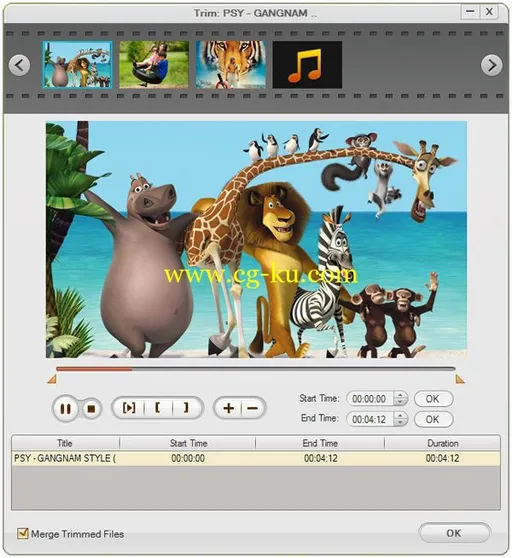Pause the video playback

point(65,409)
